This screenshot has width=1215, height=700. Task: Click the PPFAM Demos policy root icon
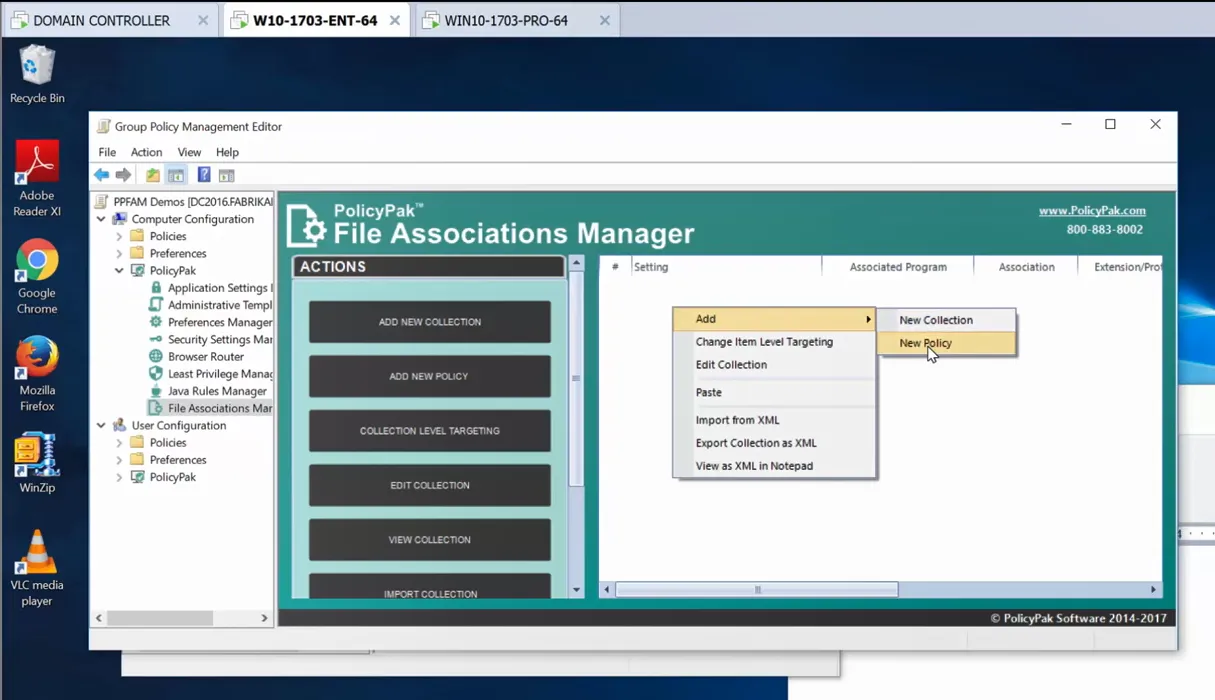[102, 201]
